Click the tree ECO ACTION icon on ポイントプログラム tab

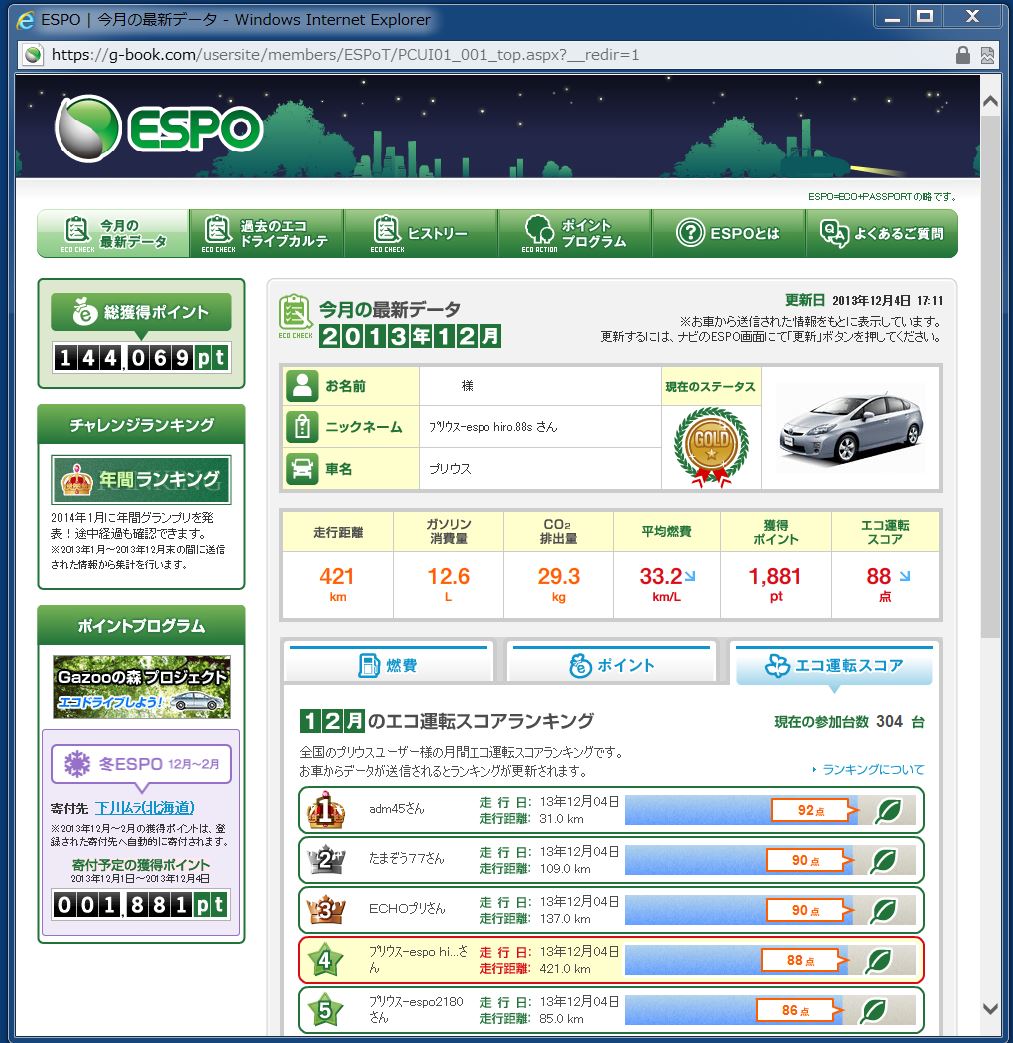(539, 233)
